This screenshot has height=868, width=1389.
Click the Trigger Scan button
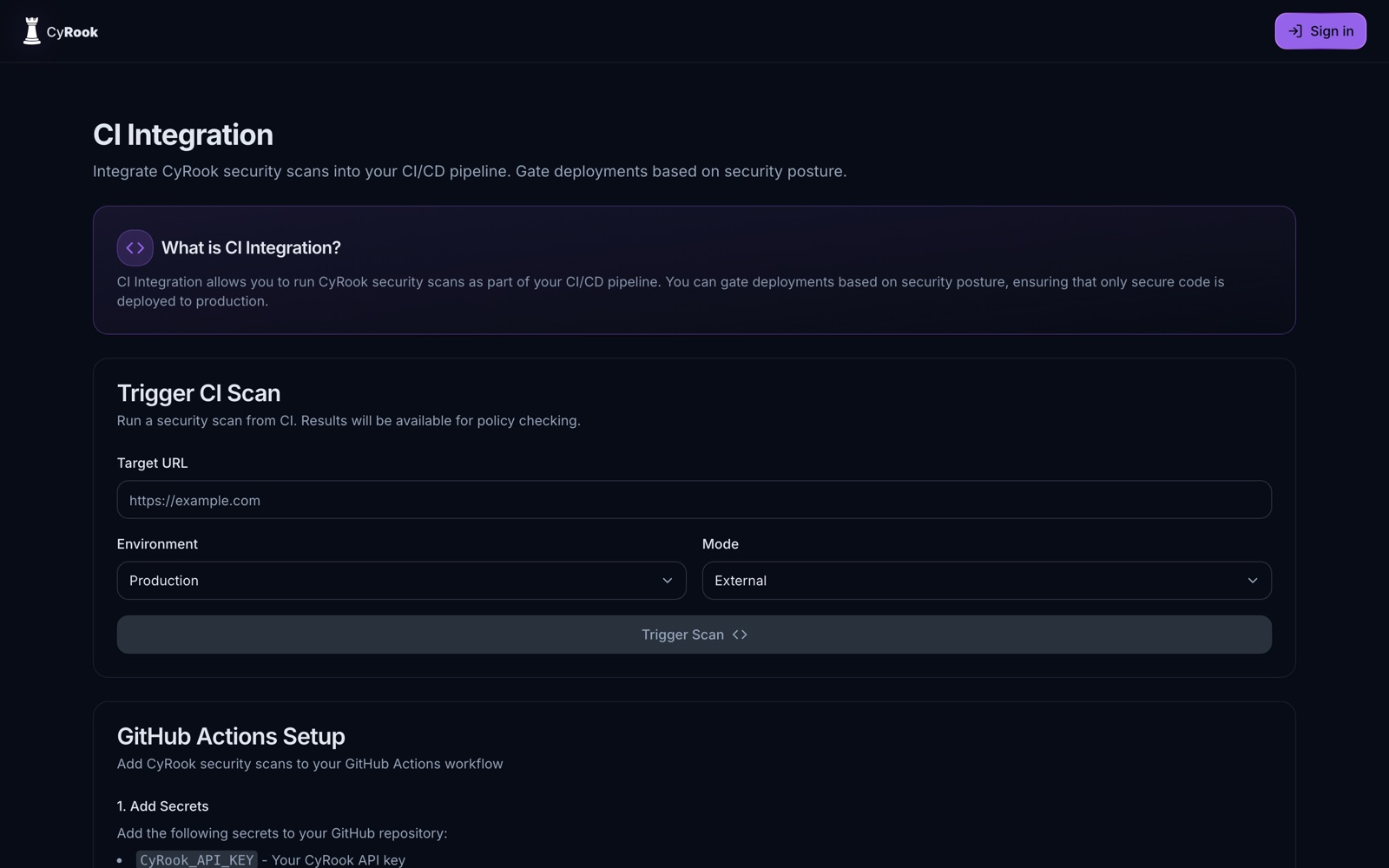(694, 635)
